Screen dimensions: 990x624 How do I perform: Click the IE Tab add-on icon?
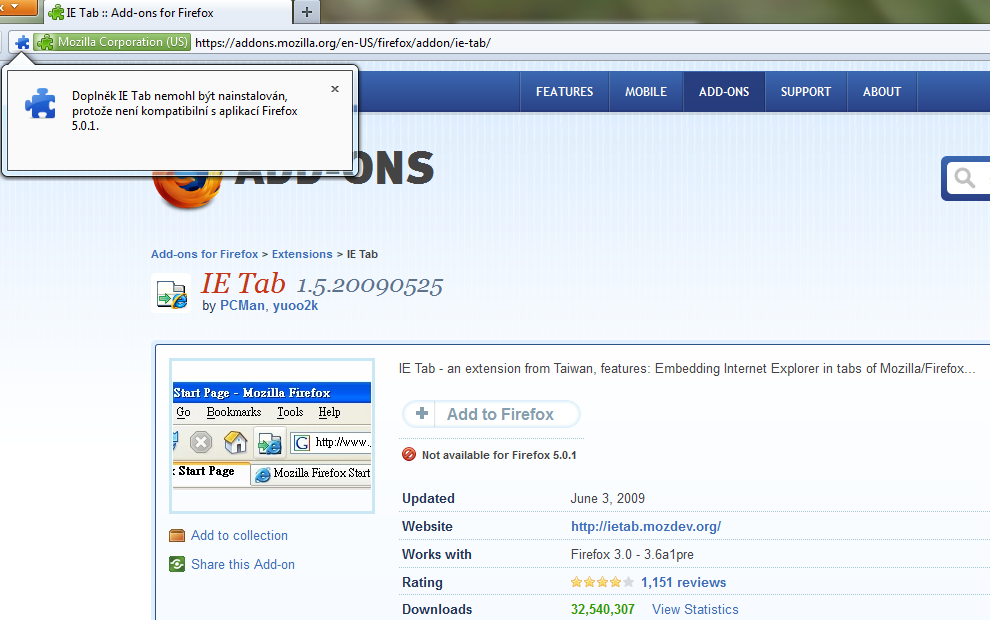[x=172, y=293]
